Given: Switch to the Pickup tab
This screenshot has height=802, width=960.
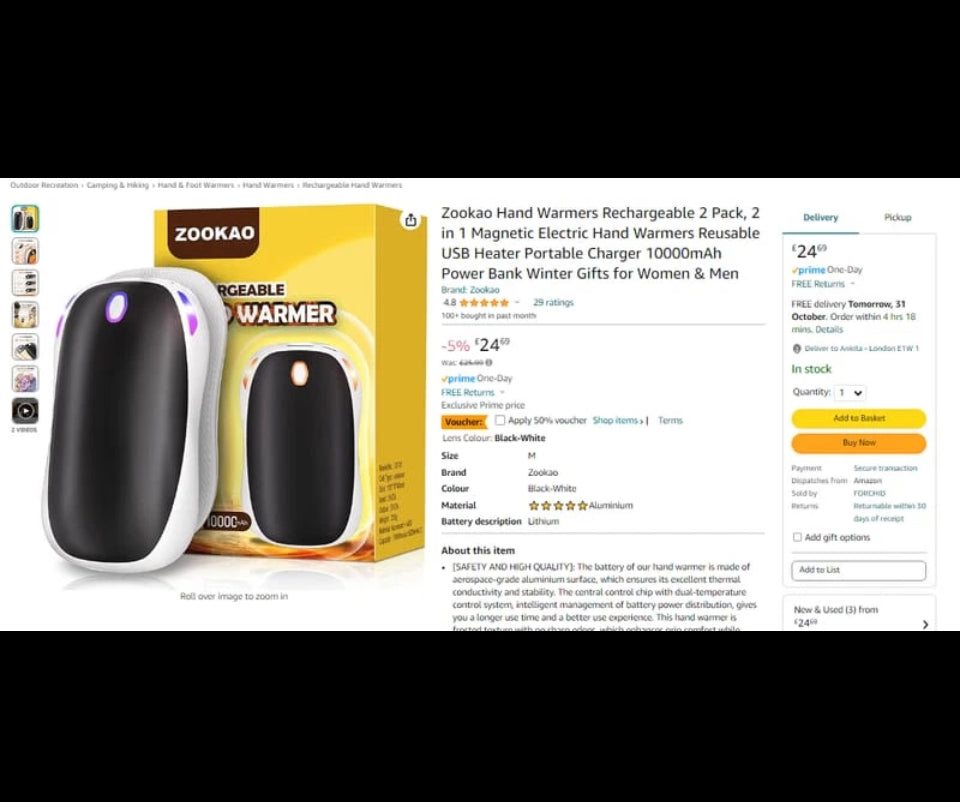Looking at the screenshot, I should 898,217.
